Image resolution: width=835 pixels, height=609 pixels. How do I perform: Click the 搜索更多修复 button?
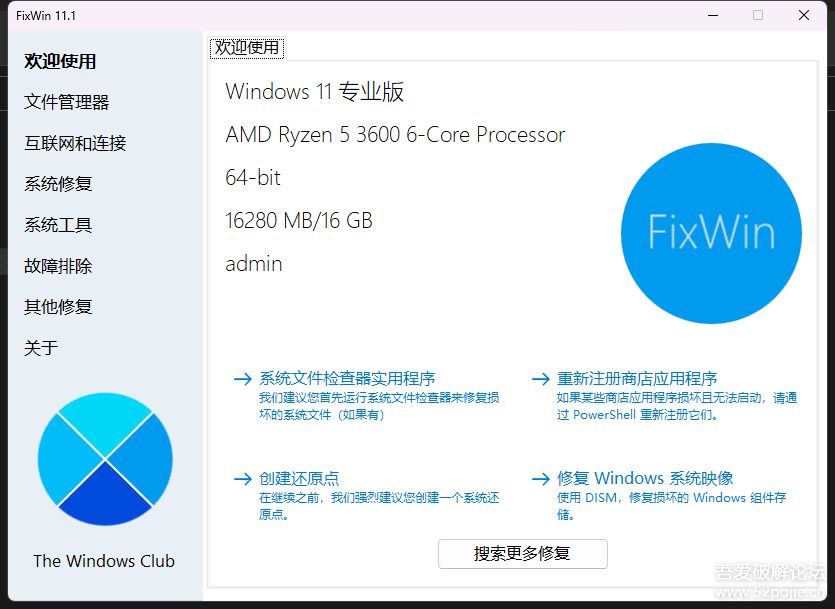click(522, 554)
